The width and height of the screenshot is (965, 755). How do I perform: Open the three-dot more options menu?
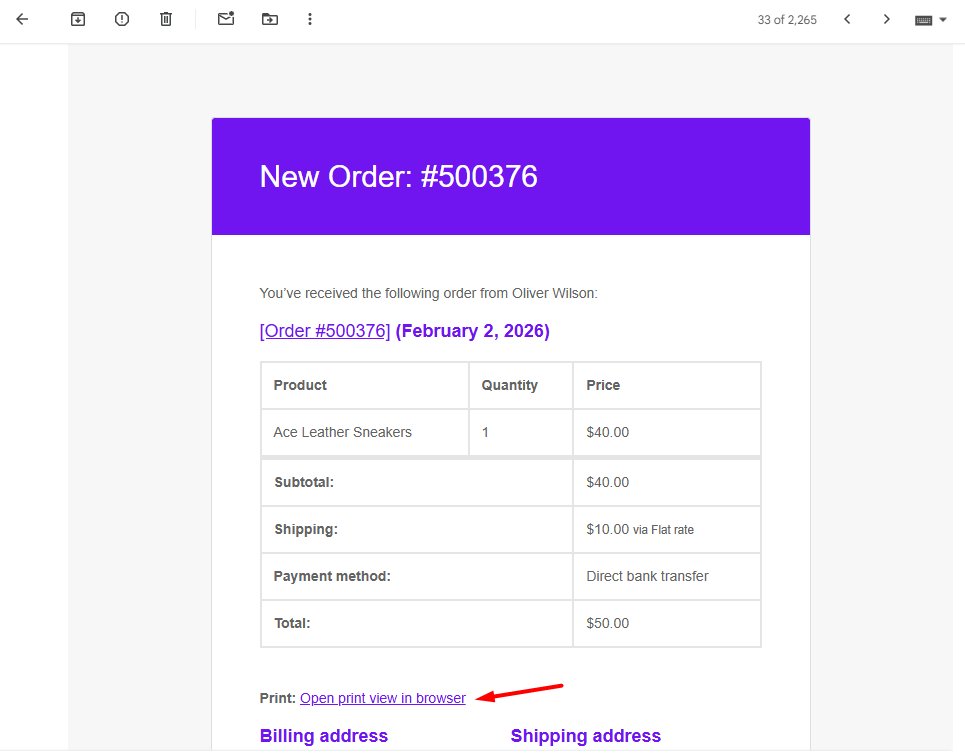click(310, 19)
